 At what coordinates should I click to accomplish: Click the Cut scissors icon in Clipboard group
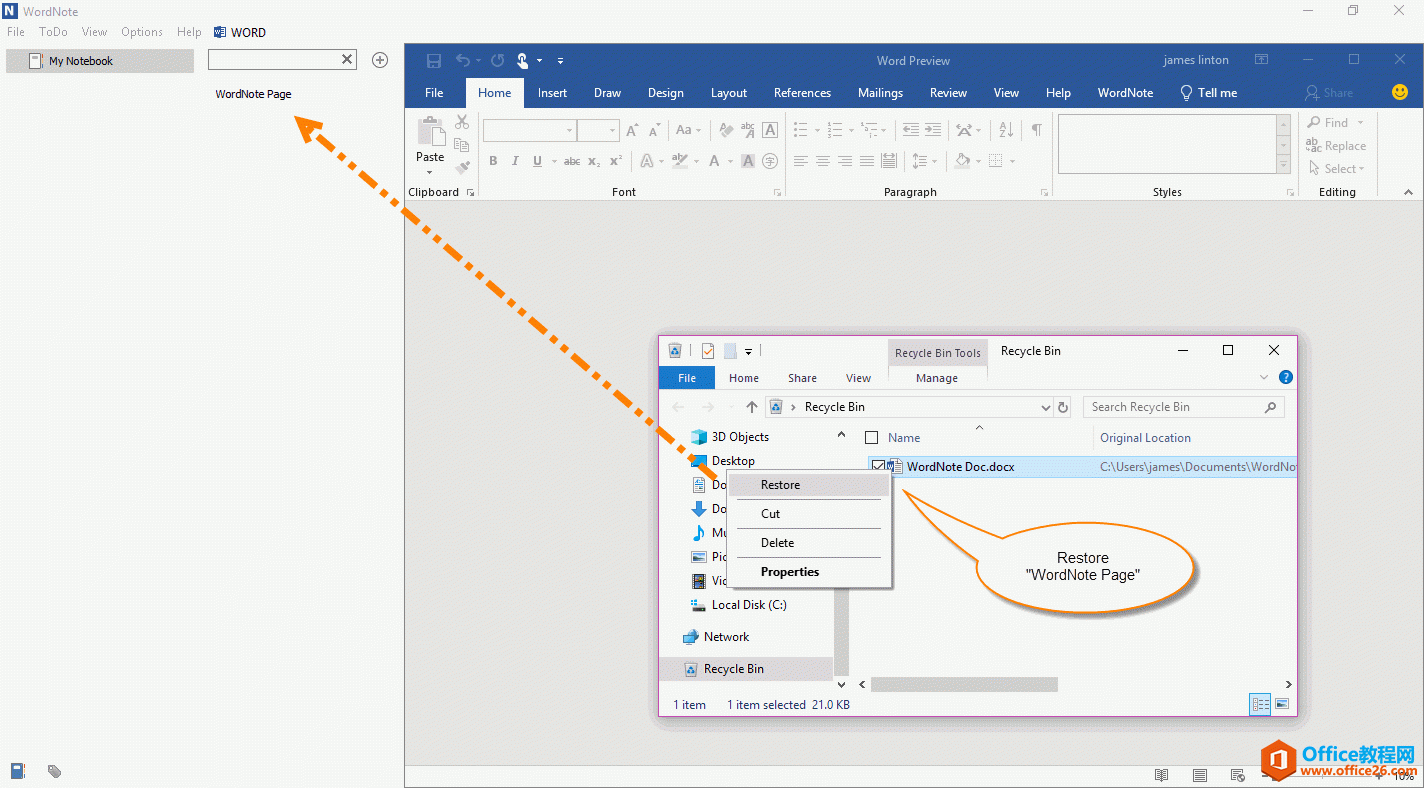(x=462, y=122)
